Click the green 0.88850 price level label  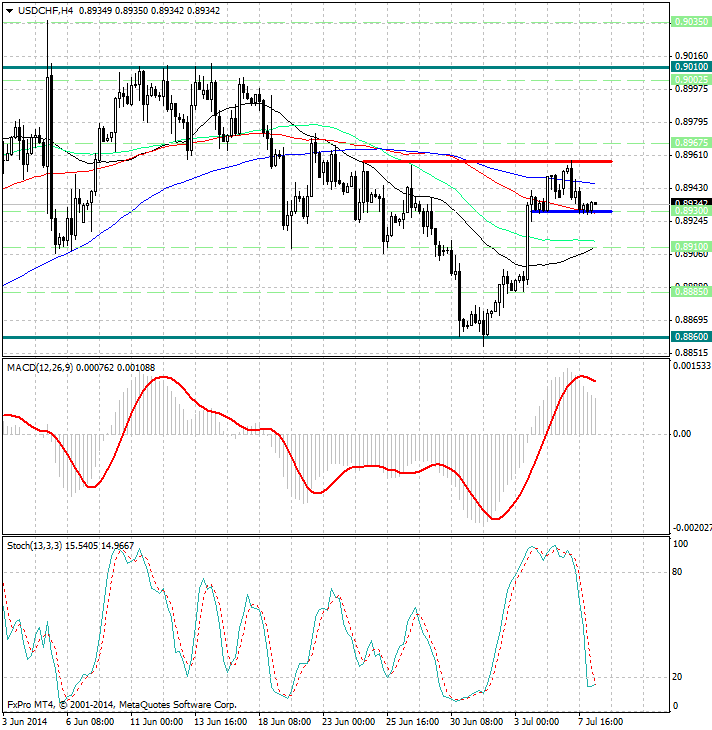coord(692,291)
